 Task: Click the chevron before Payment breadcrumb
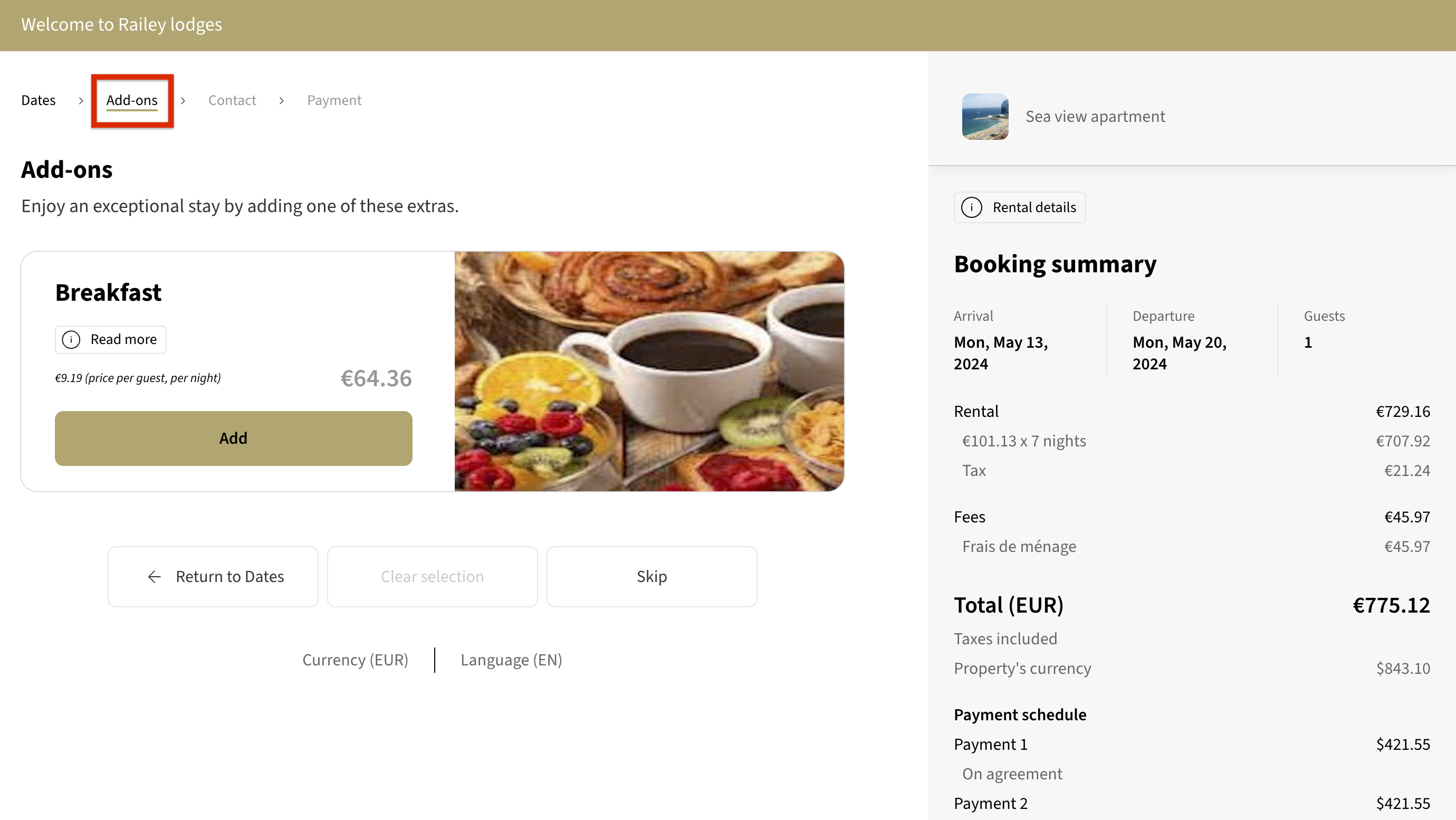[x=281, y=100]
